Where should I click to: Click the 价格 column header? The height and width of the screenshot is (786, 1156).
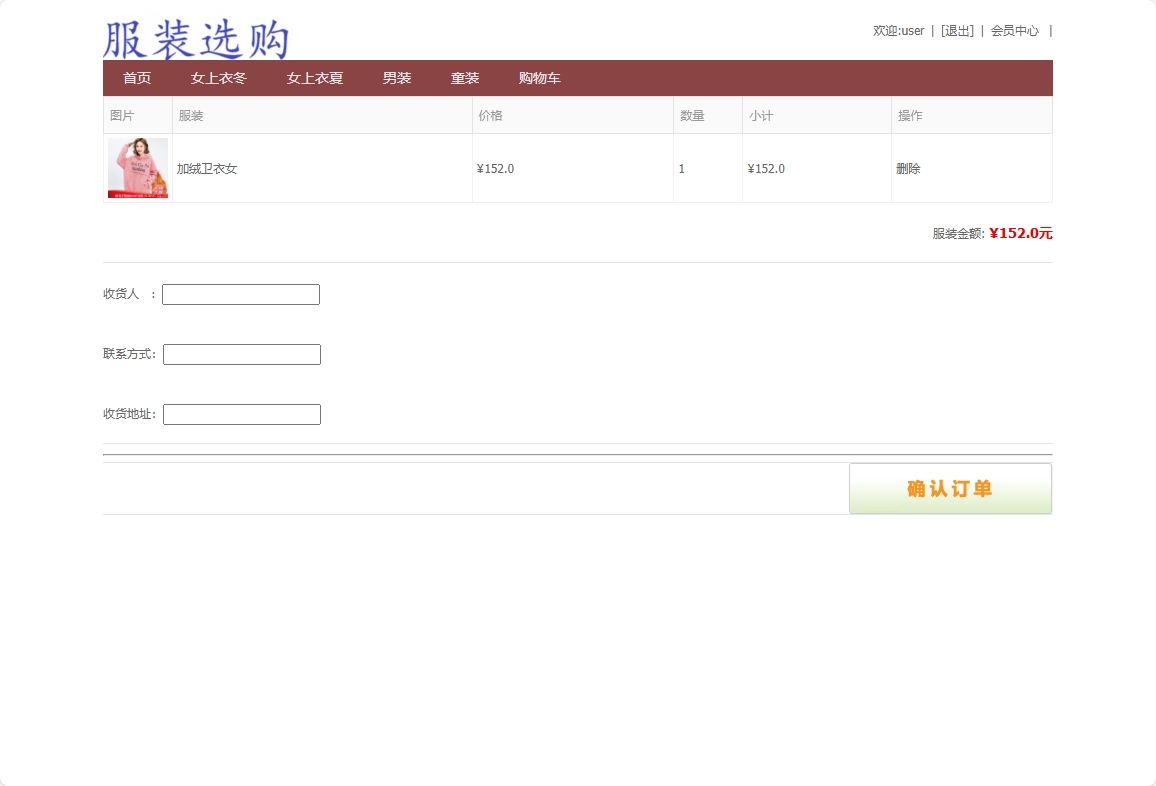point(491,115)
